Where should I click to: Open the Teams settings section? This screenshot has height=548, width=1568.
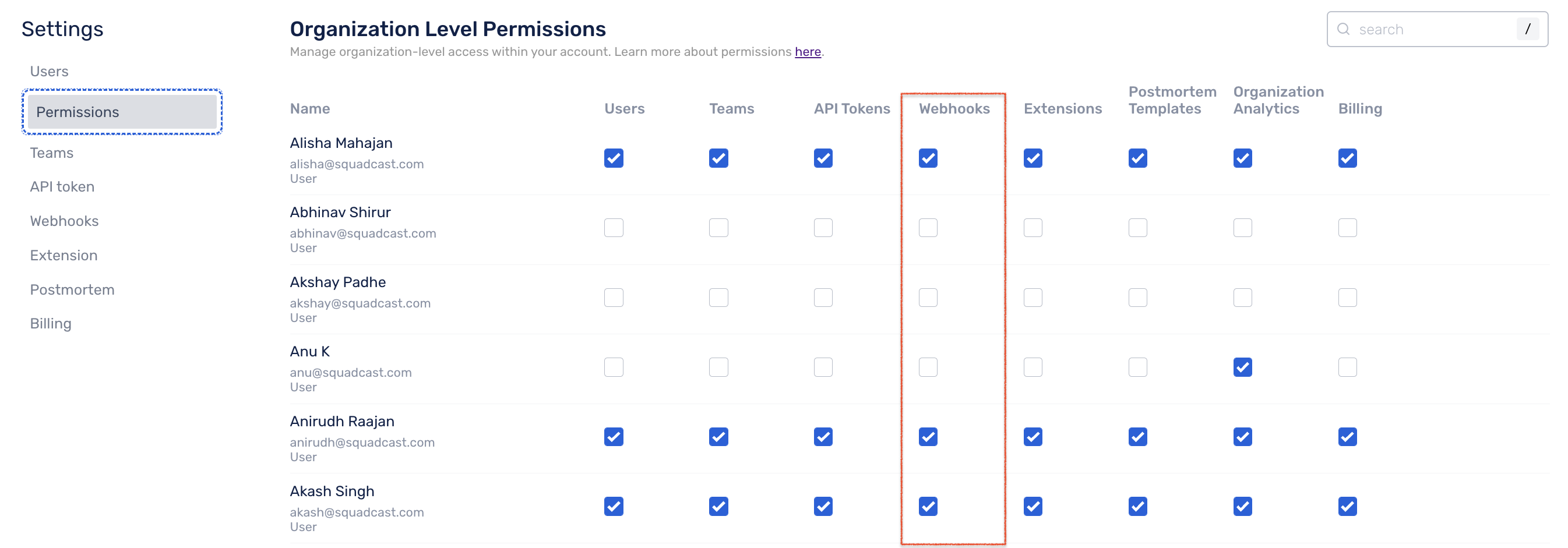tap(51, 153)
